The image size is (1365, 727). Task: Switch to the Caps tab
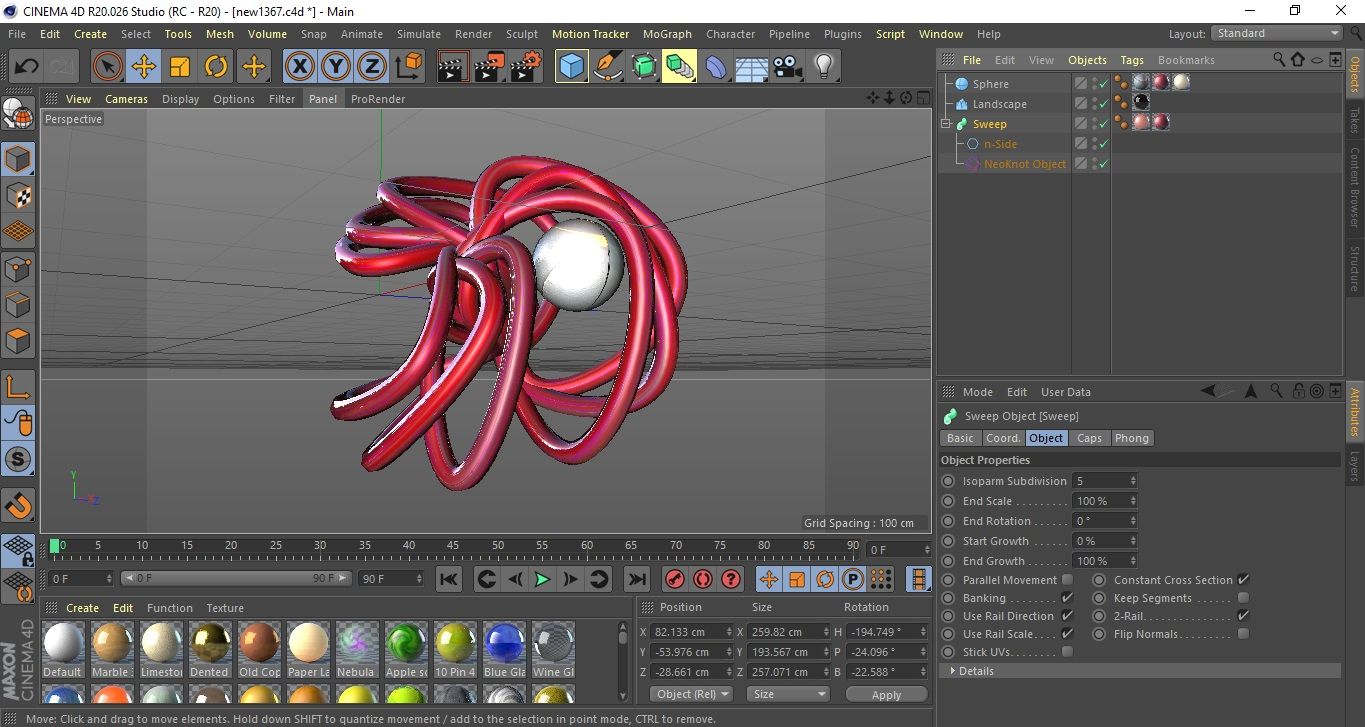1089,438
